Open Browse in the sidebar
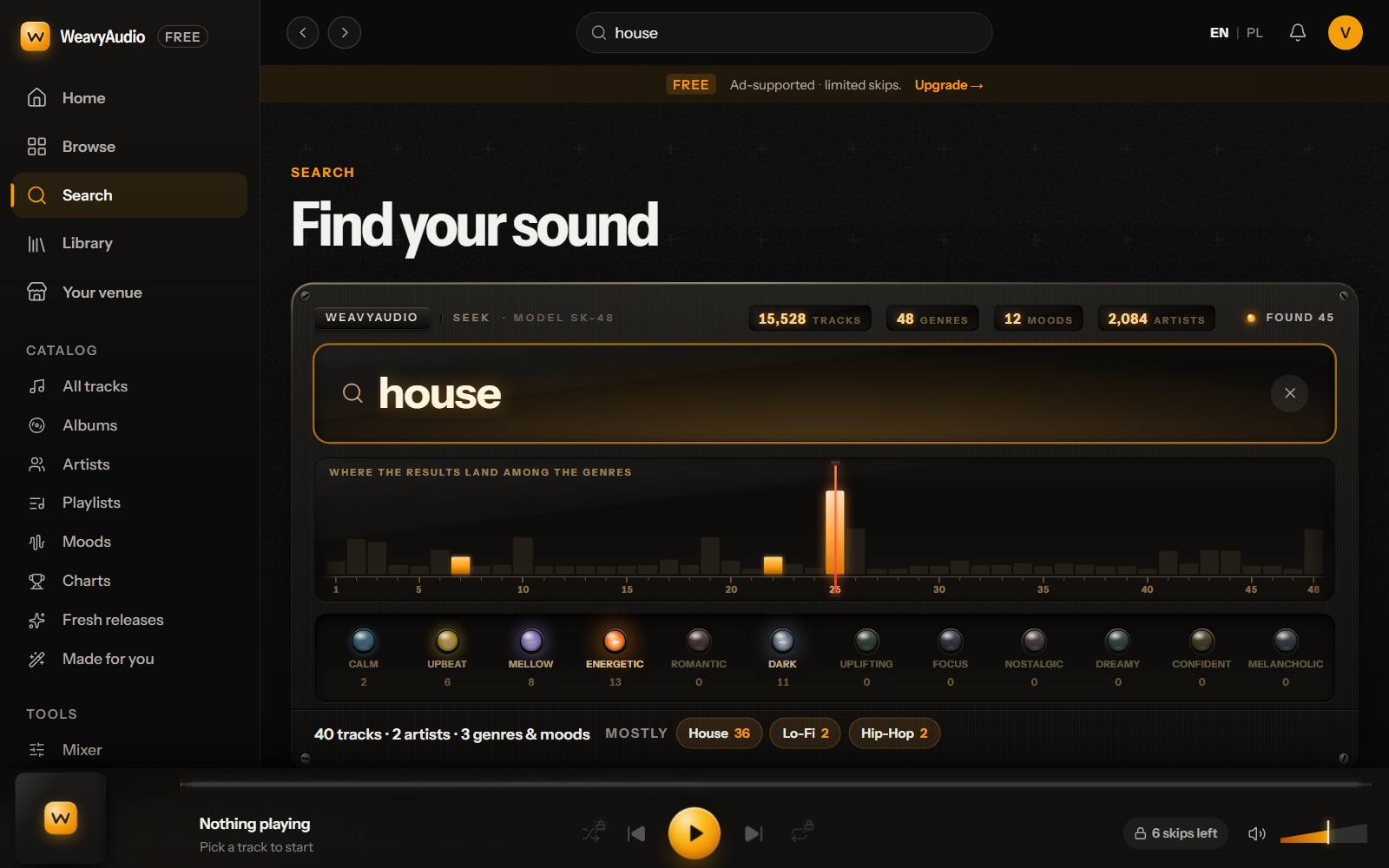Image resolution: width=1389 pixels, height=868 pixels. pos(129,147)
